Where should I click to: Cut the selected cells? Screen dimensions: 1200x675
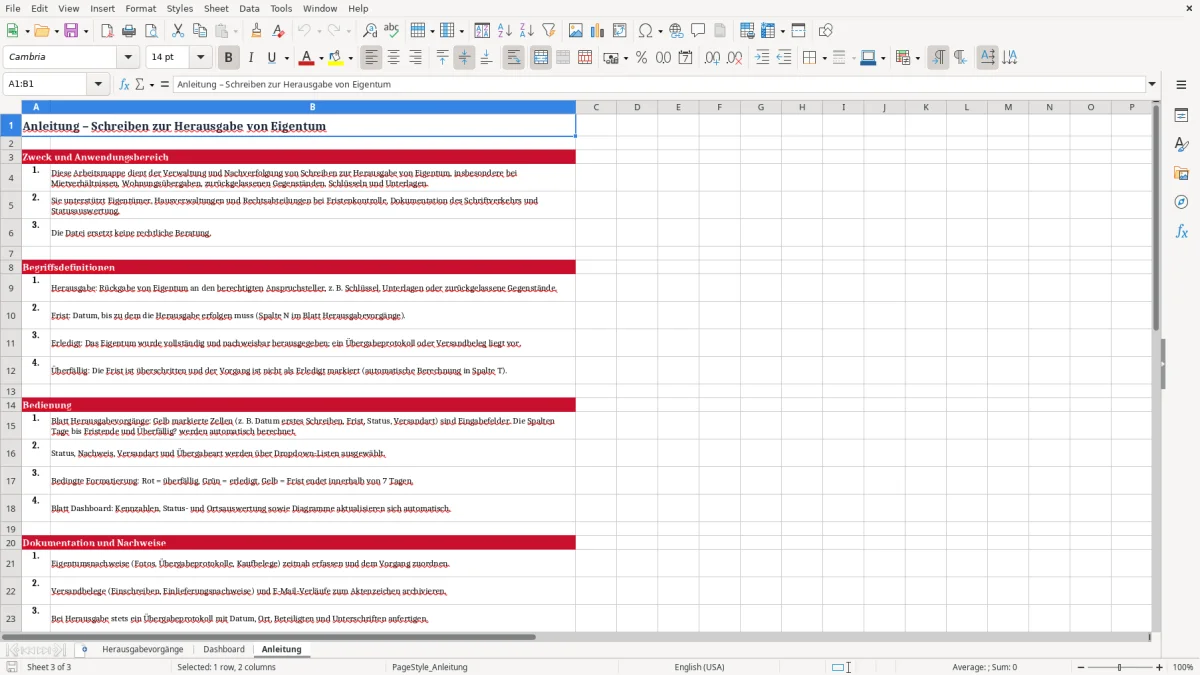[177, 31]
